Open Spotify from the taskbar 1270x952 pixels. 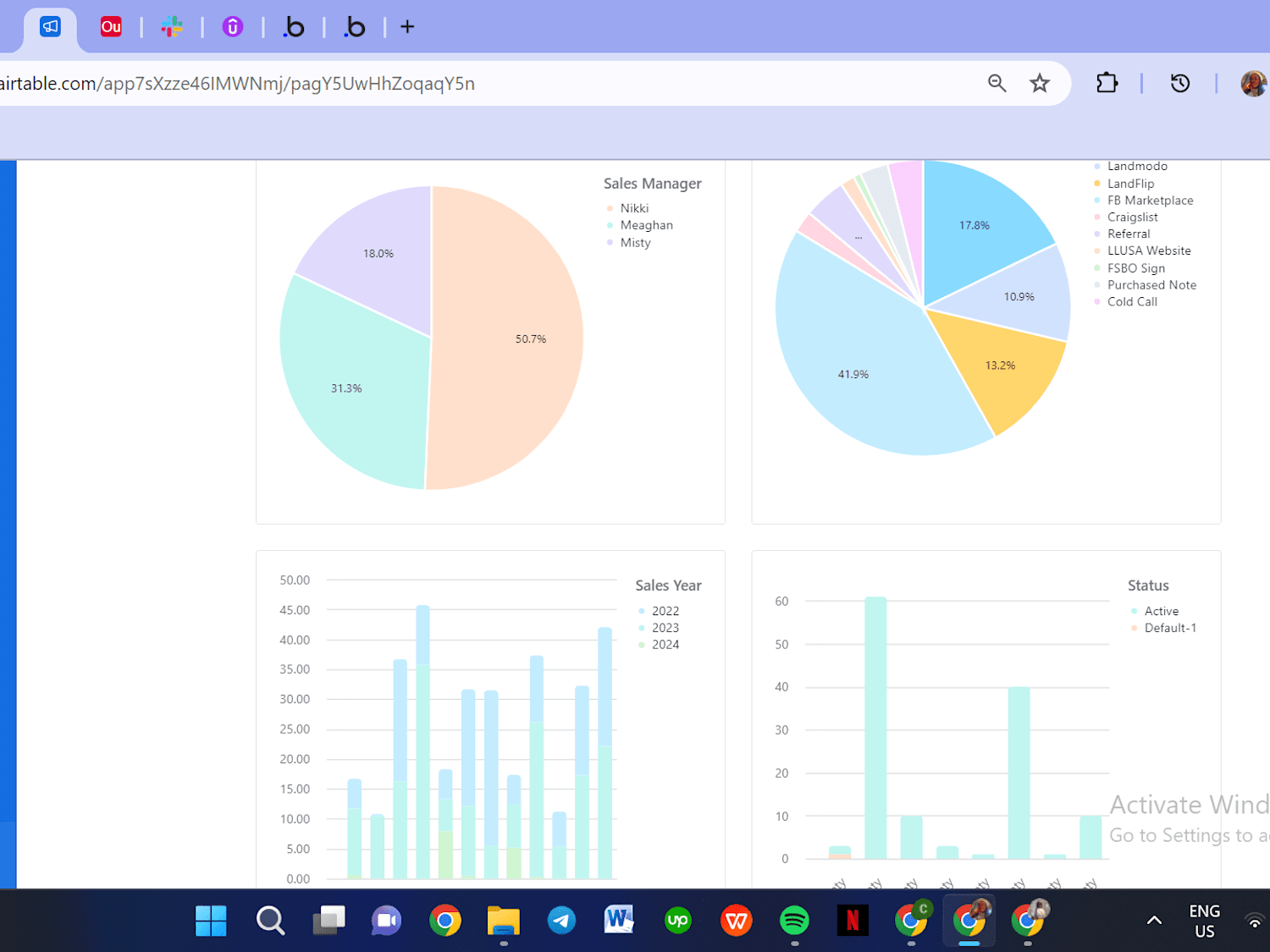pyautogui.click(x=794, y=920)
